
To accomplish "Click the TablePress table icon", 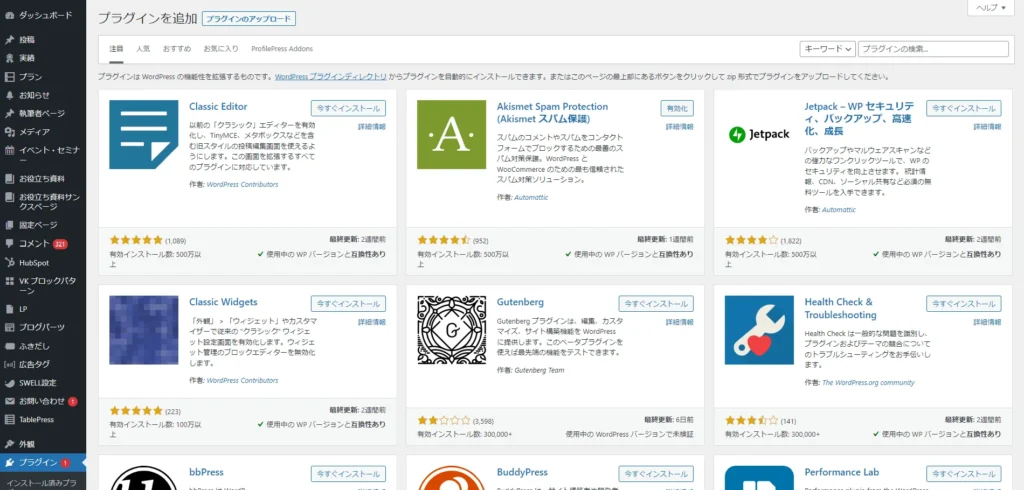I will 9,419.
